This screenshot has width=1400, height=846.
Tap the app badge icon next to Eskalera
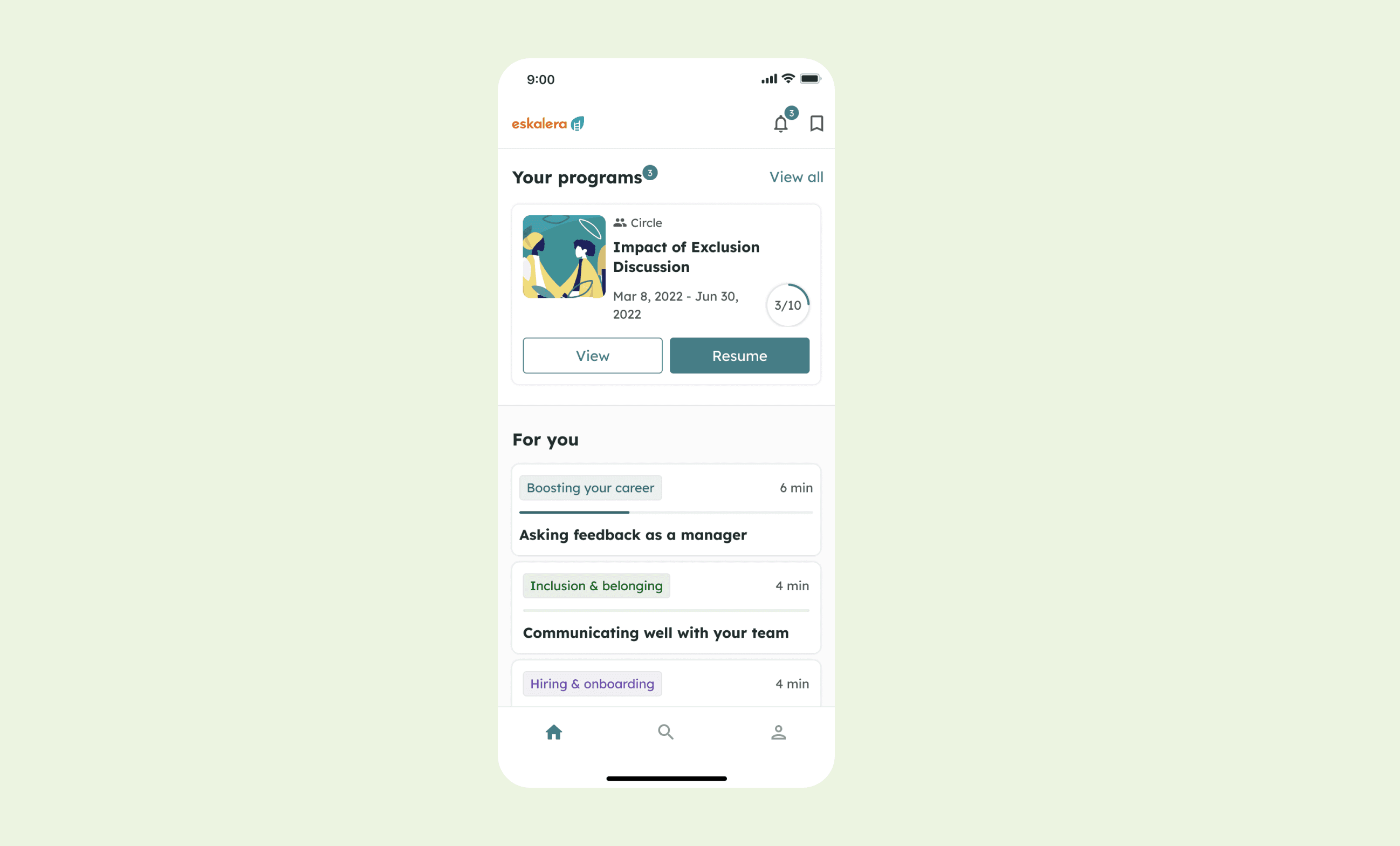coord(575,123)
